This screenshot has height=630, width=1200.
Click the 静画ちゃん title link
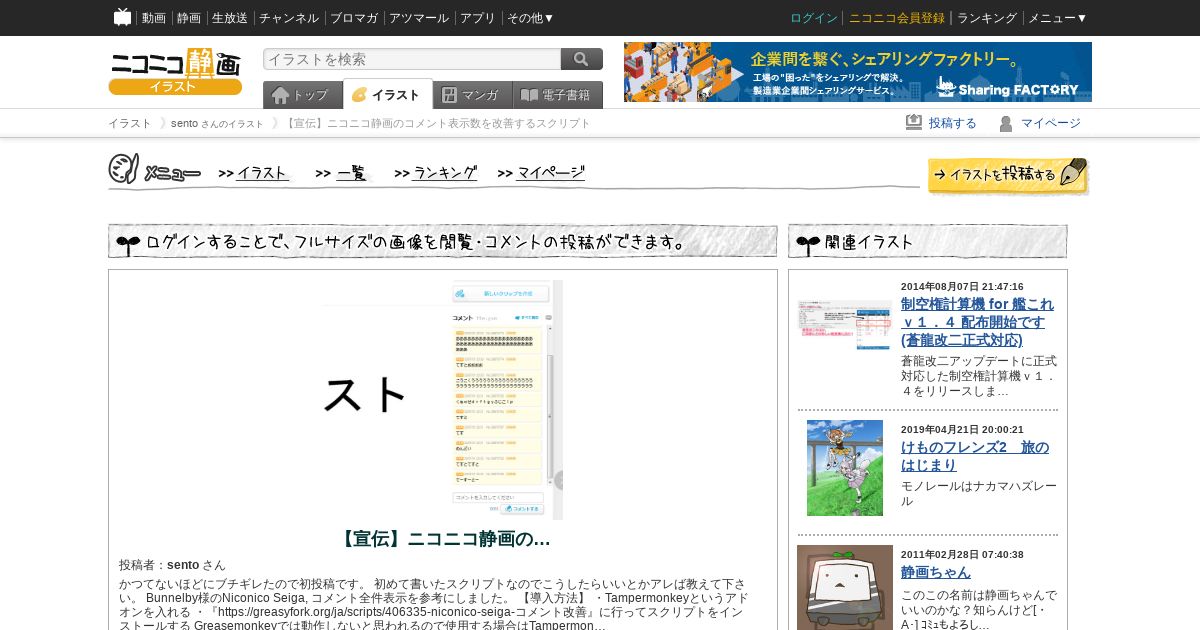936,572
